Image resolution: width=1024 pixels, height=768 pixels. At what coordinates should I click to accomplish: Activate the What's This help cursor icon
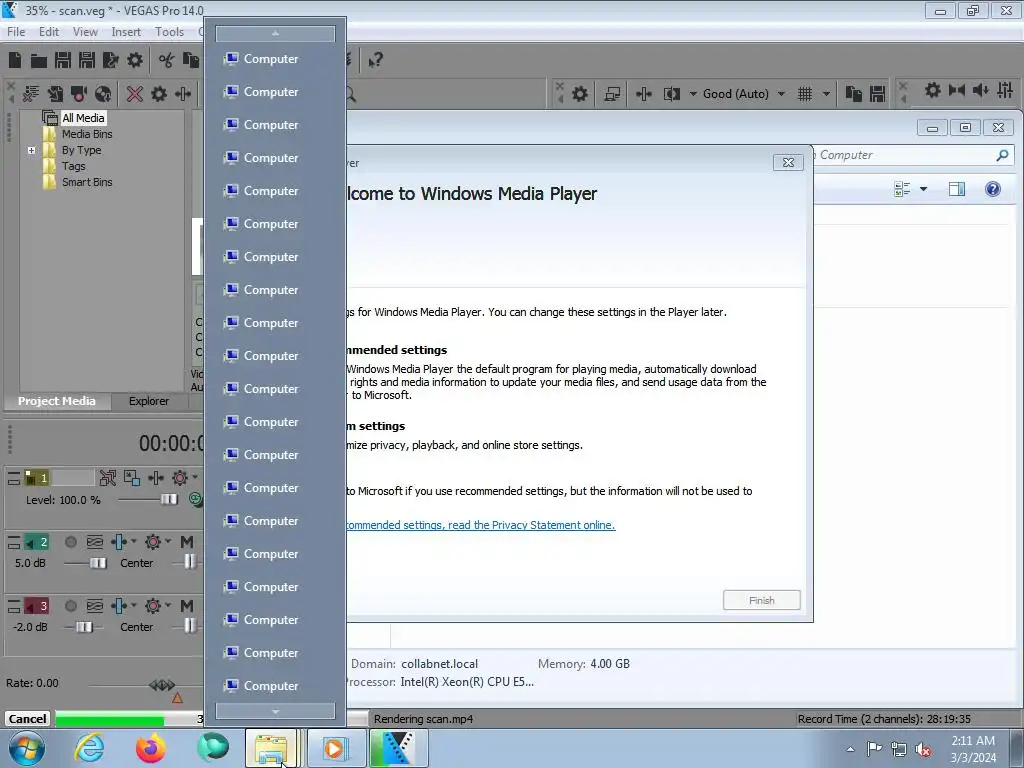point(375,60)
